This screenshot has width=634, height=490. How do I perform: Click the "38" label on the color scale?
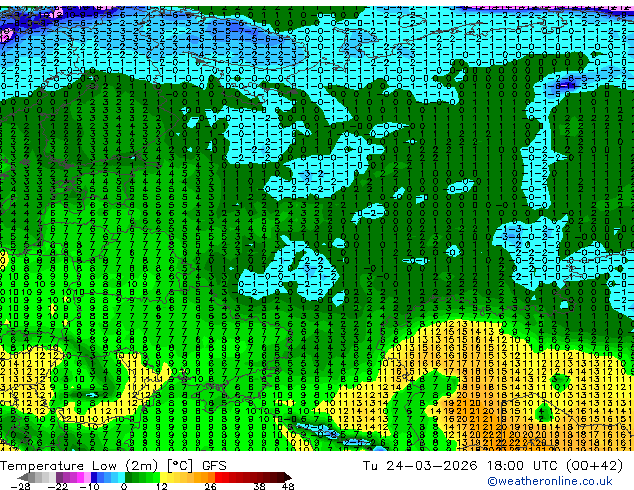coord(260,486)
